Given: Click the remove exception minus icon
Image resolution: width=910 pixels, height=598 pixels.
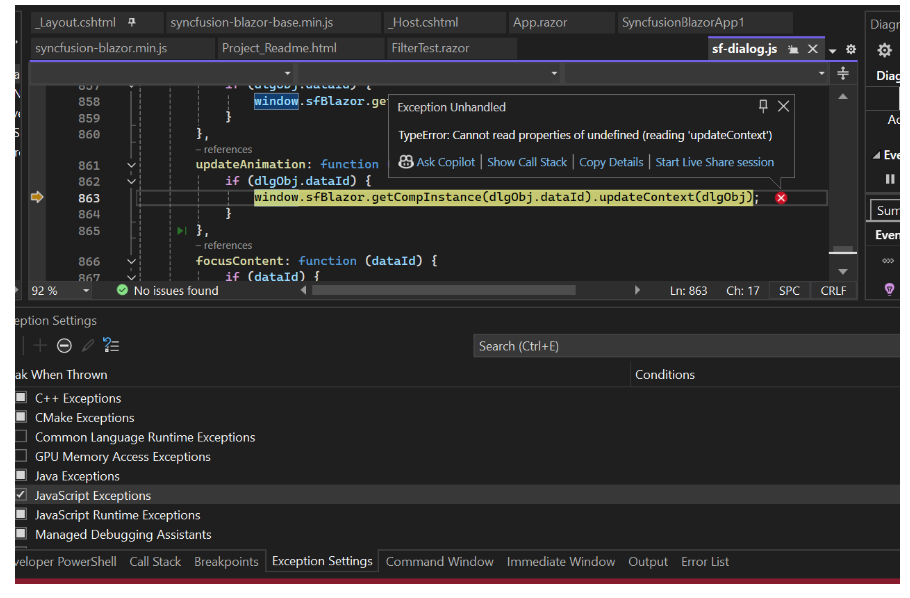Looking at the screenshot, I should click(64, 346).
